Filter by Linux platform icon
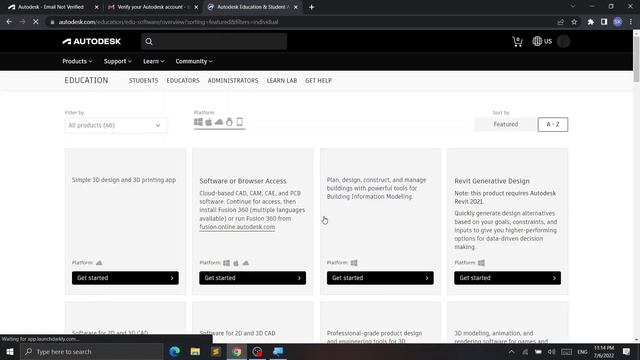Screen dimensions: 640x360 tap(229, 122)
